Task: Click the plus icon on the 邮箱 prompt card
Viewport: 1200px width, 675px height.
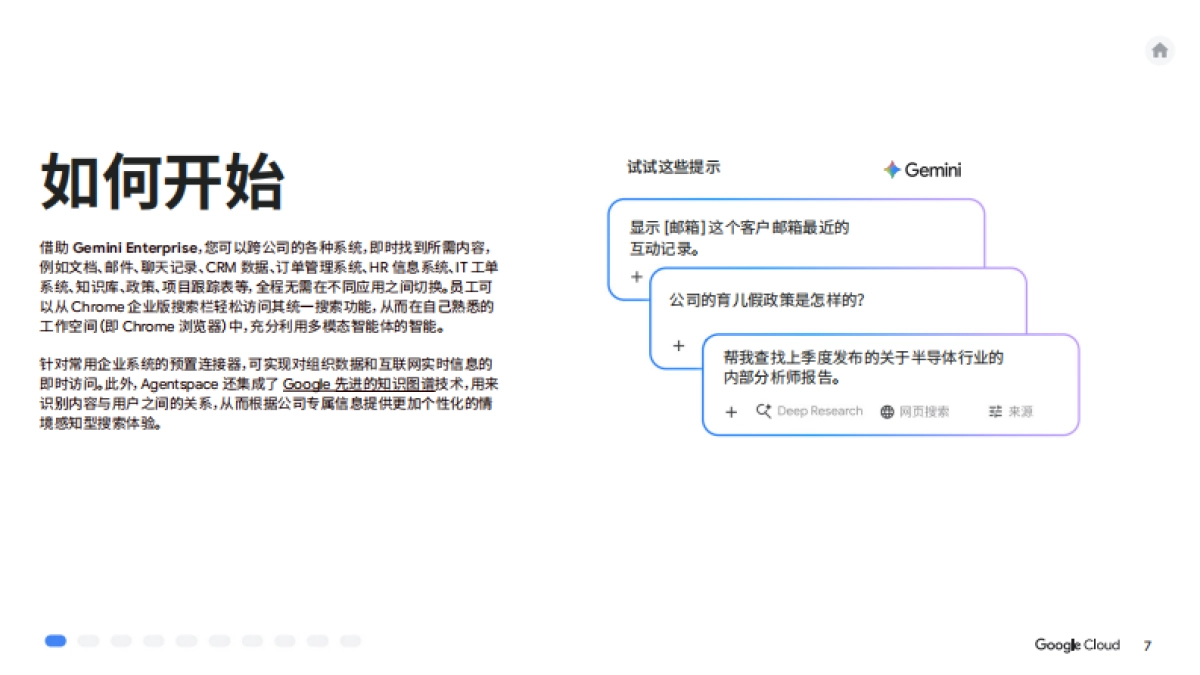Action: coord(637,277)
